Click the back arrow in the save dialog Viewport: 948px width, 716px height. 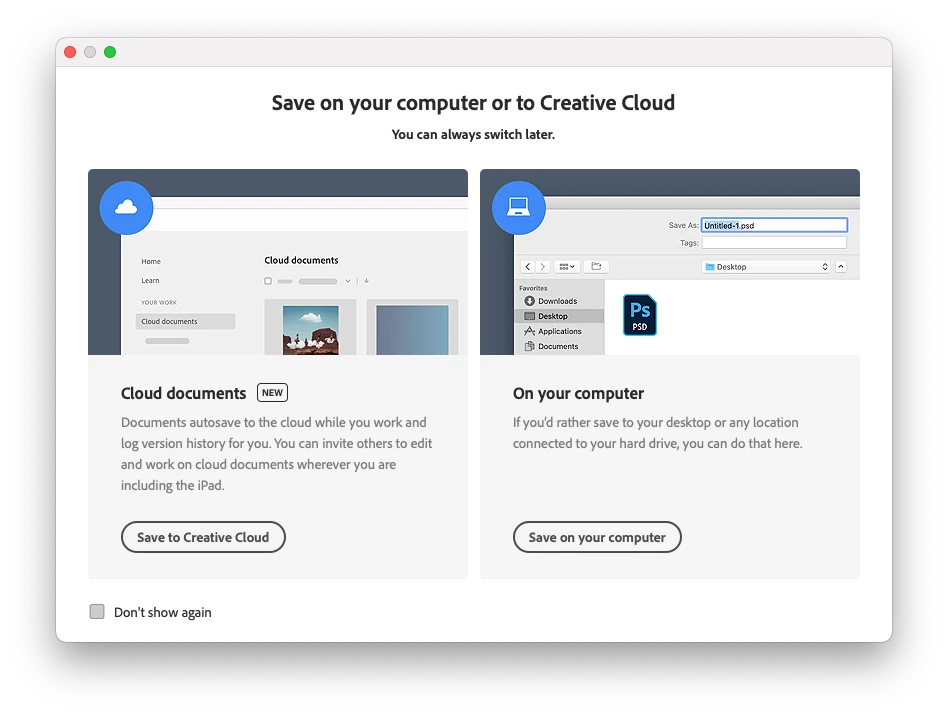(x=528, y=267)
